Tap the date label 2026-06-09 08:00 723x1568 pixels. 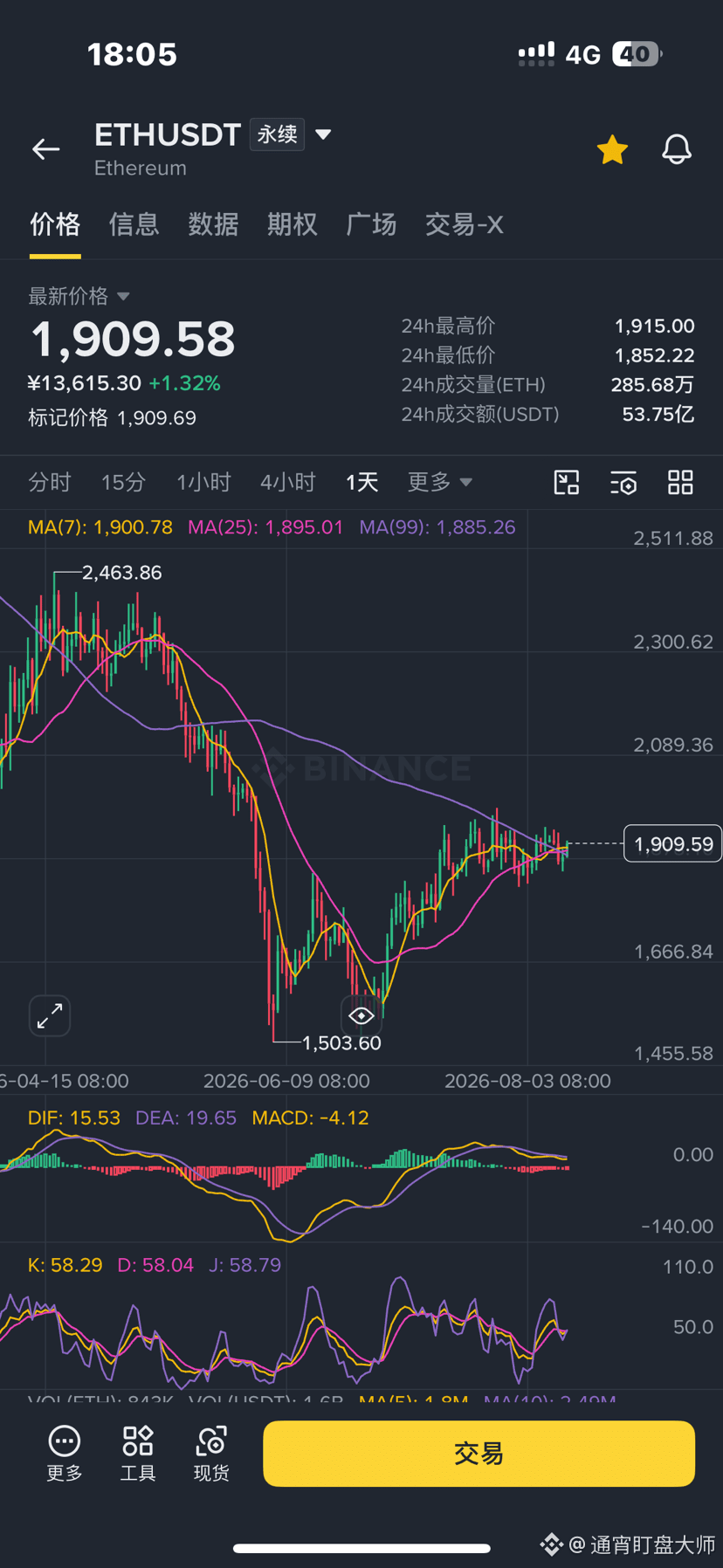(x=286, y=1081)
